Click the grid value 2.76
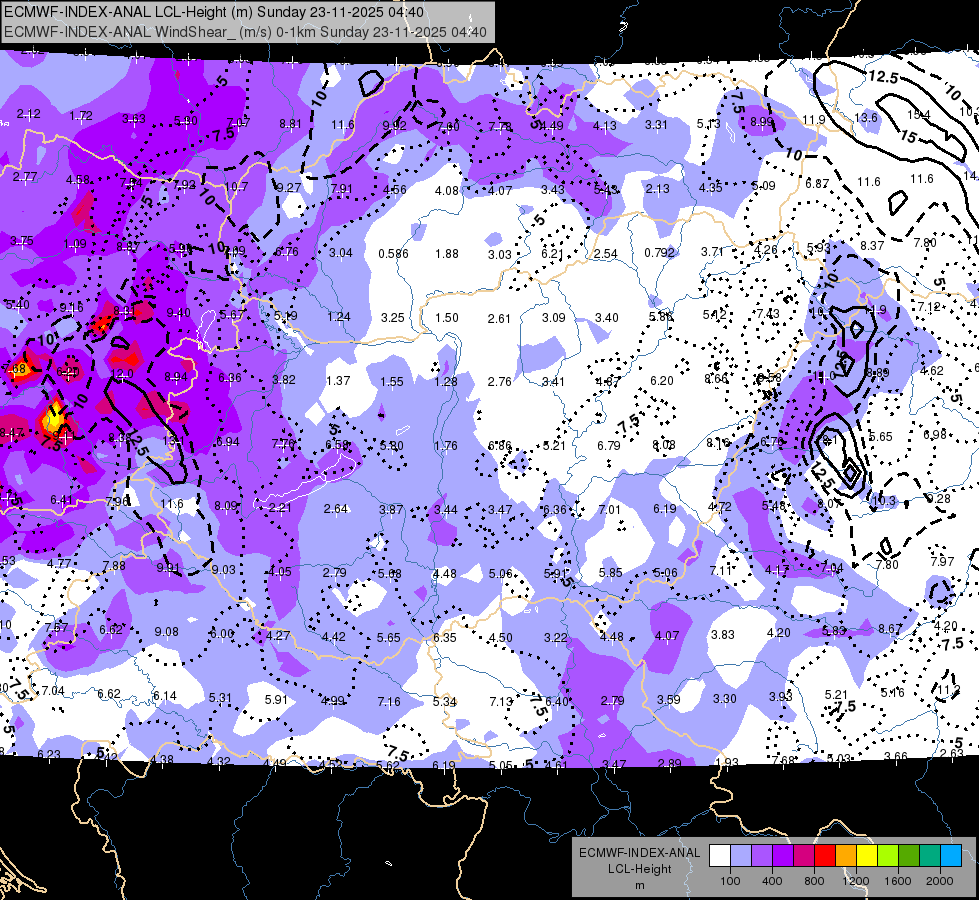The image size is (979, 900). click(499, 381)
